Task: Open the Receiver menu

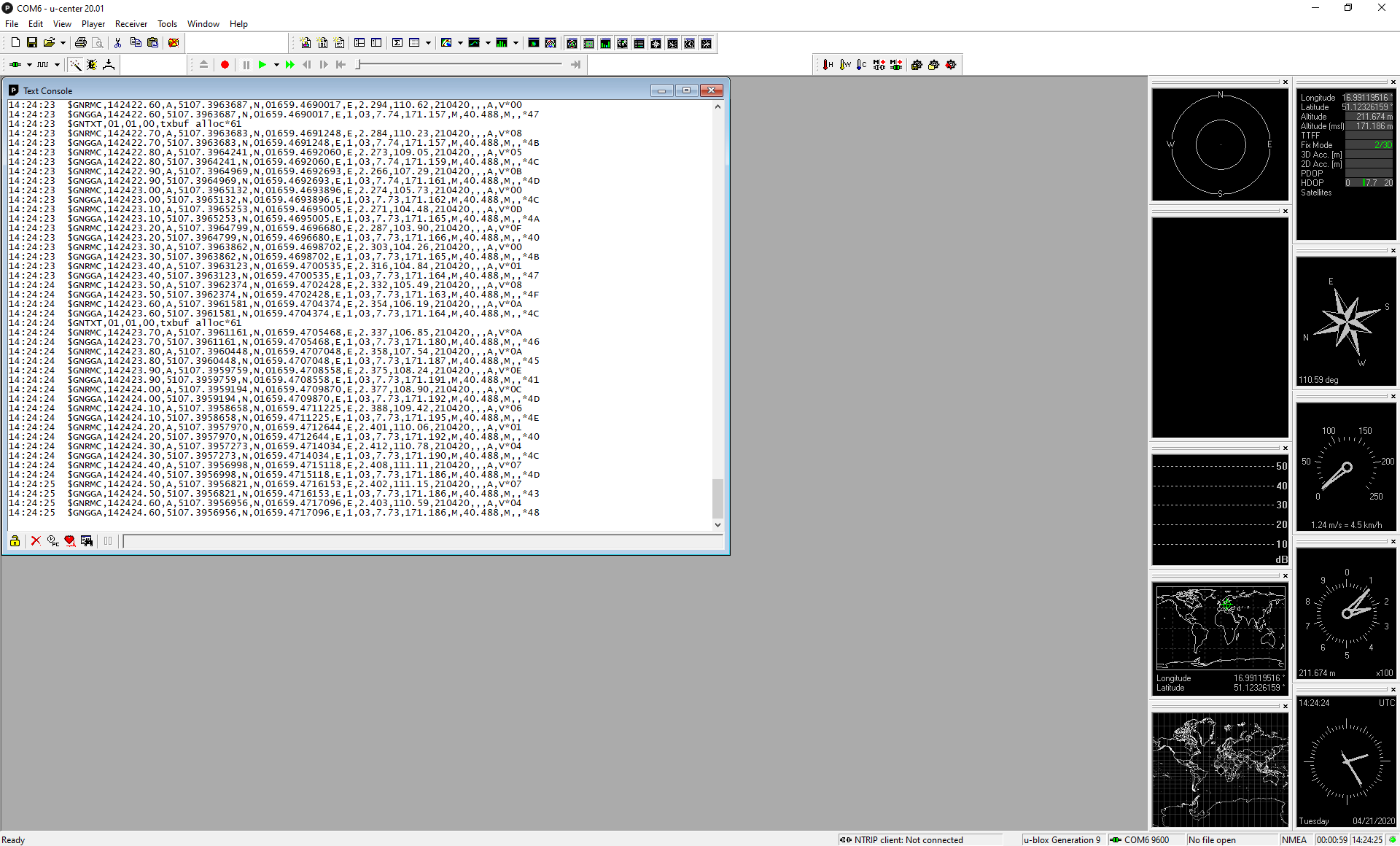Action: 131,24
